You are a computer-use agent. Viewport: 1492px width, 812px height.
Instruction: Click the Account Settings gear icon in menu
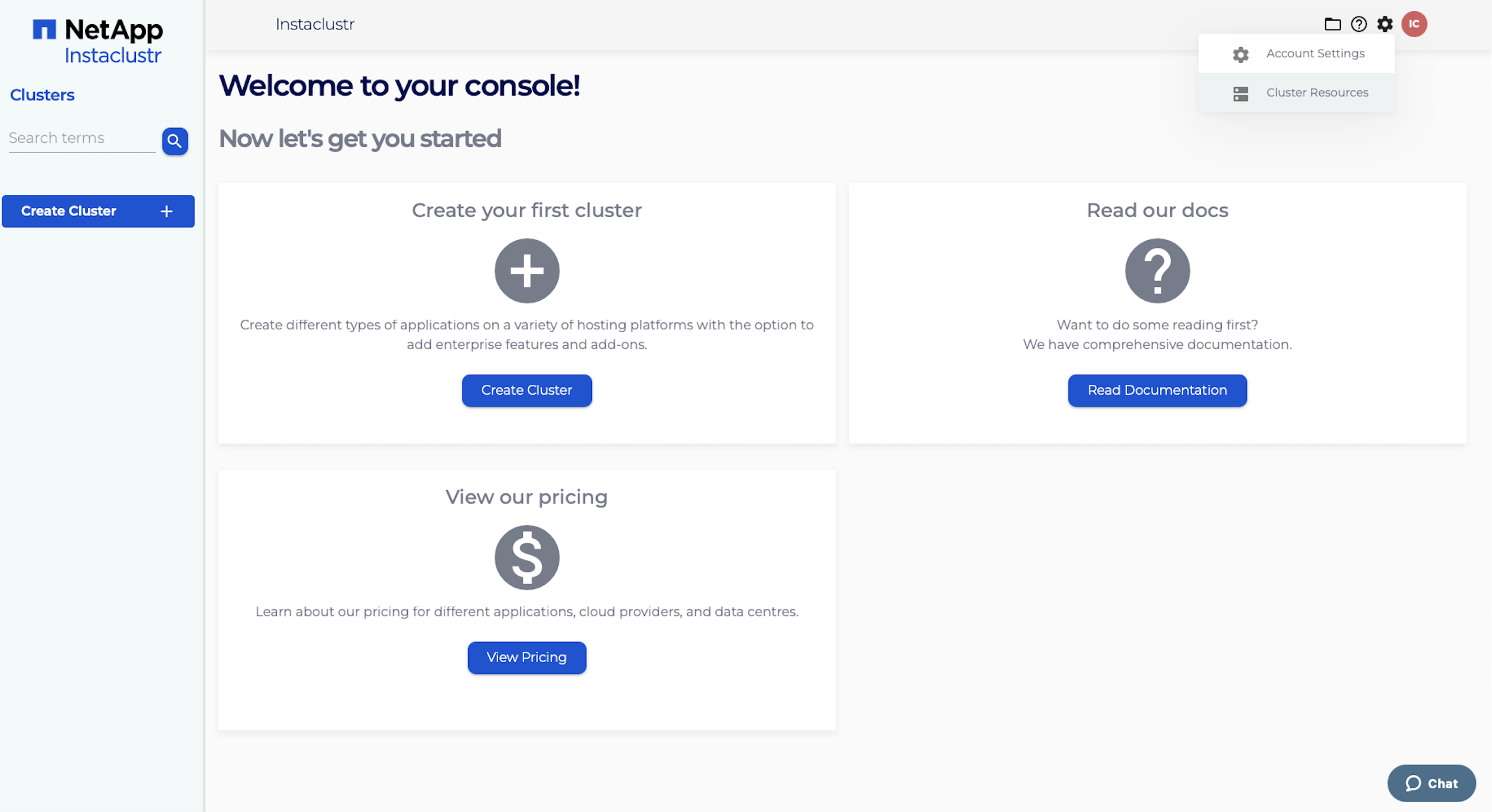coord(1241,54)
